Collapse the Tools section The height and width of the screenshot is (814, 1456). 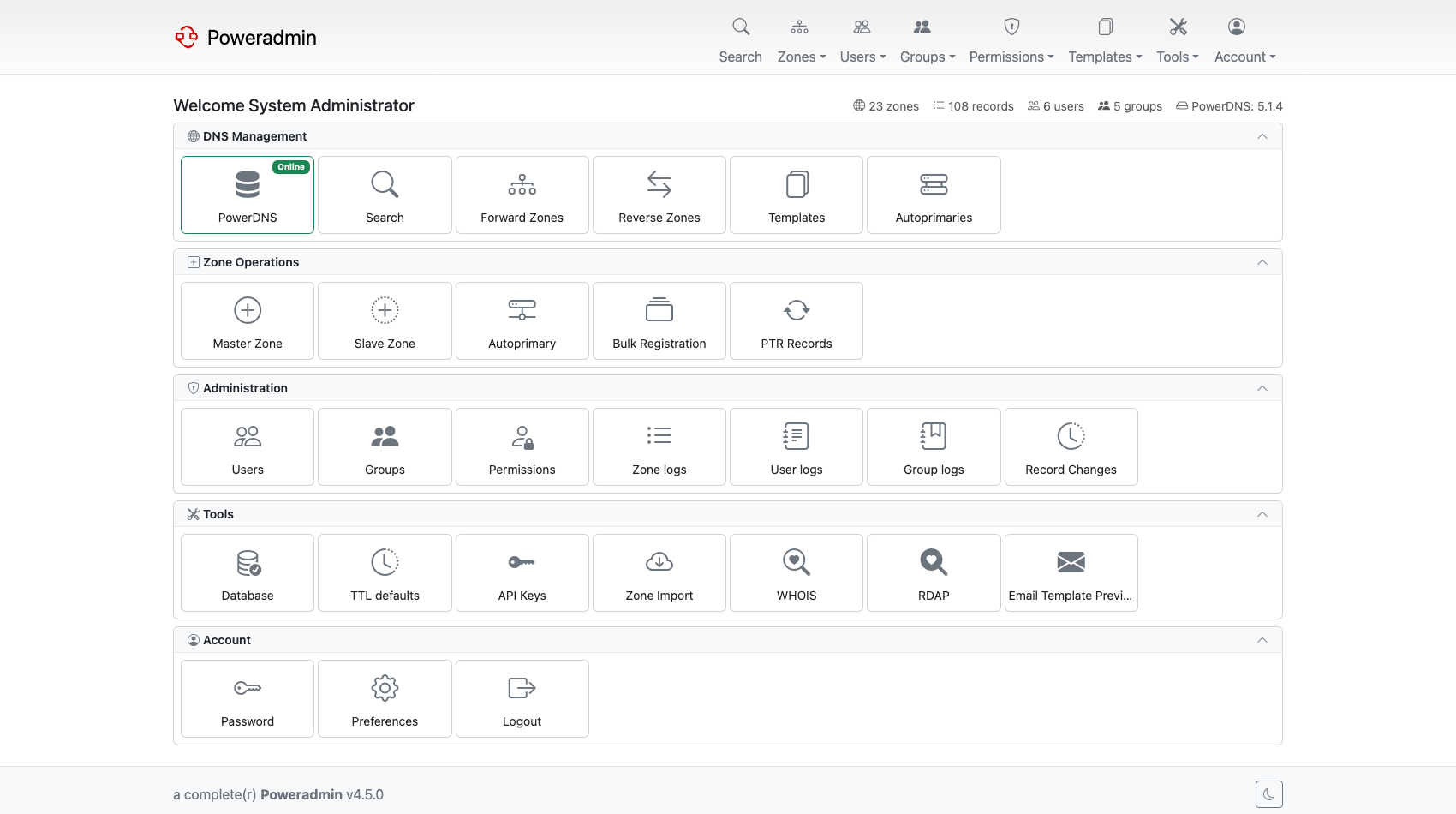coord(1262,514)
